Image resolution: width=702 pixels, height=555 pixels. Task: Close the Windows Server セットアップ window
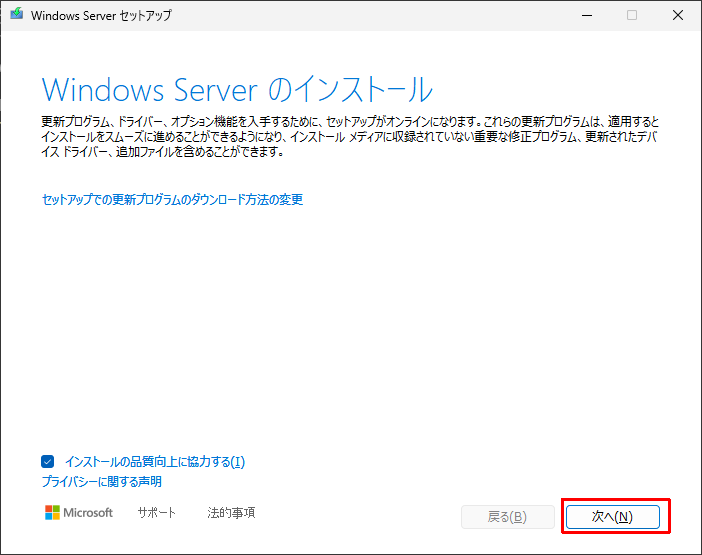(678, 15)
